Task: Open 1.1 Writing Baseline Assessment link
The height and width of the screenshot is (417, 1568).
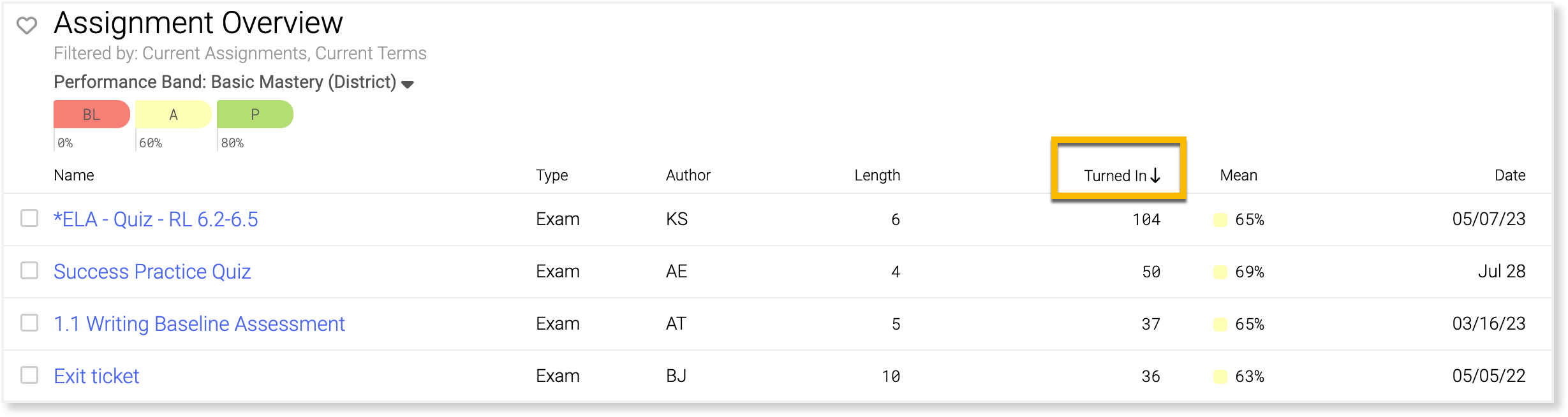Action: coord(199,324)
